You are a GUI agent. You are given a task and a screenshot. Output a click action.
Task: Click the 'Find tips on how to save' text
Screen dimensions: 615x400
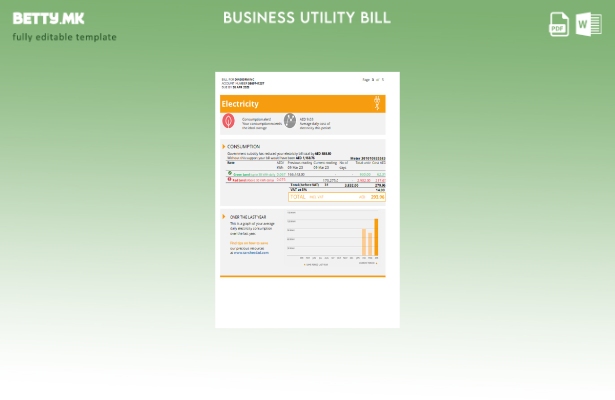[x=249, y=243]
